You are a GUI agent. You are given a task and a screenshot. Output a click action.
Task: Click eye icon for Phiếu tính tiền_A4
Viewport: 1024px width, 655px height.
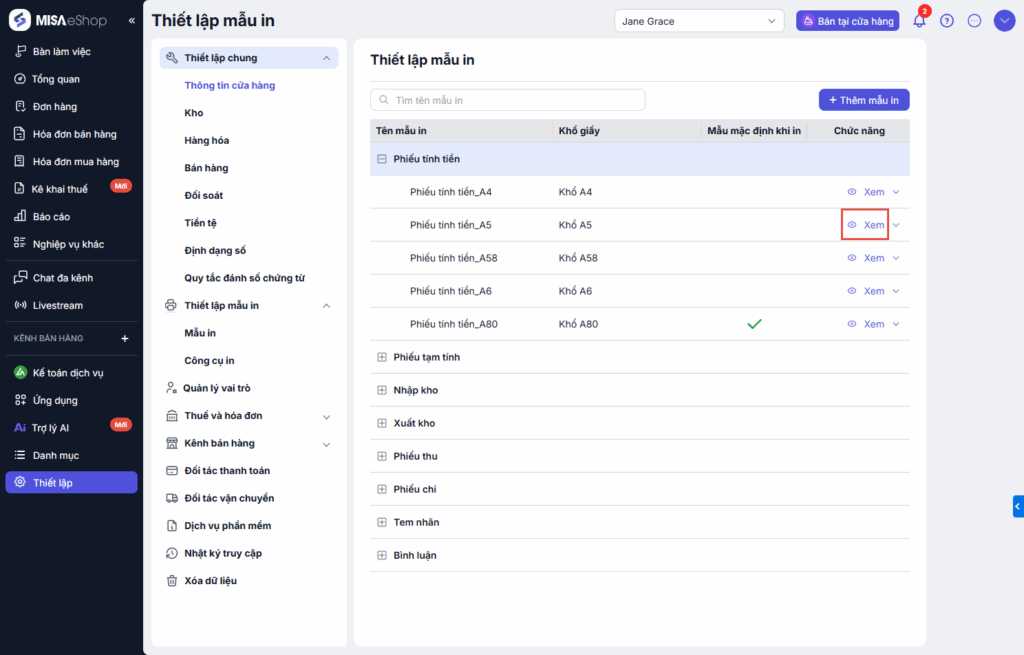point(852,192)
